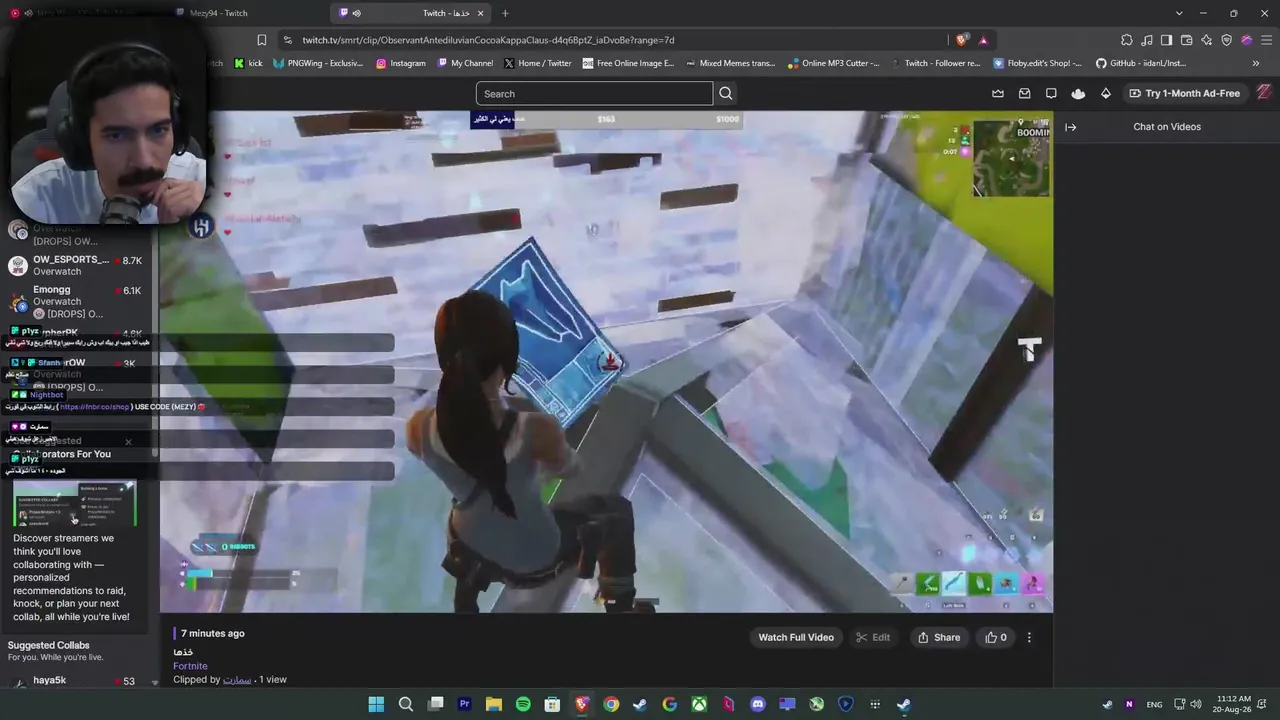Open Free Online Image bookmark
The height and width of the screenshot is (720, 1280).
[x=629, y=63]
